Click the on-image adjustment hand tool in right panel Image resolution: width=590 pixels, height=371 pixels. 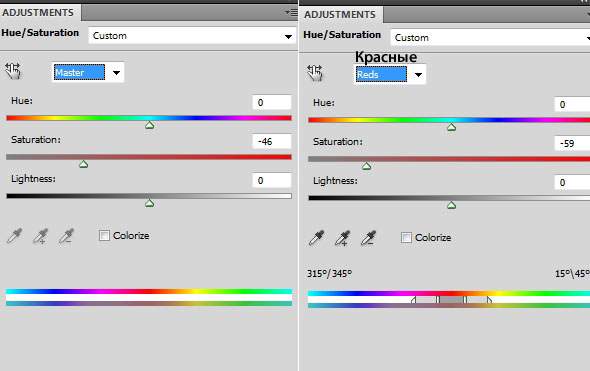[315, 73]
